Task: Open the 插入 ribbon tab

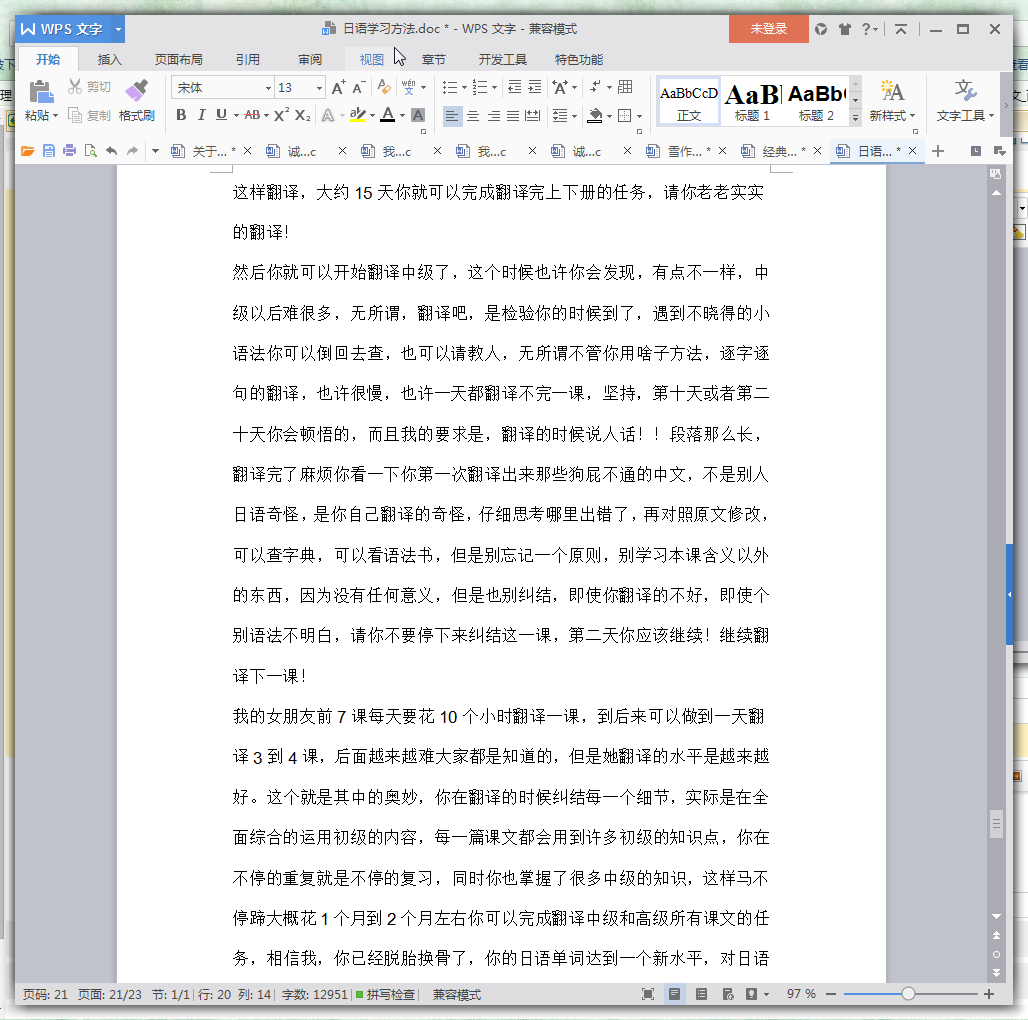Action: point(109,60)
